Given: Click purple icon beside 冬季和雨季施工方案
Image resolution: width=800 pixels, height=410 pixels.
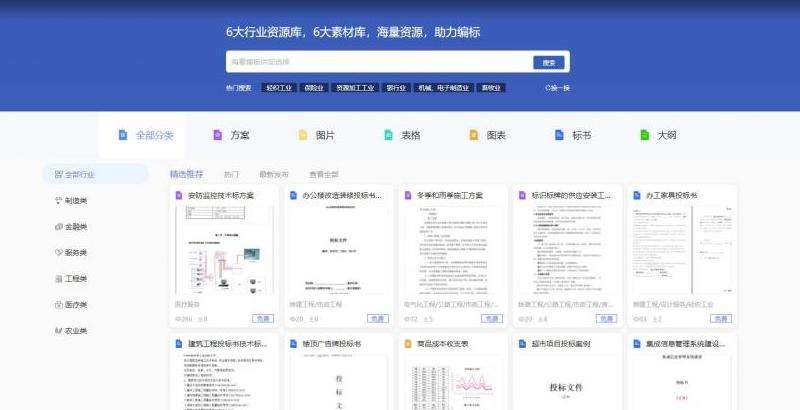Looking at the screenshot, I should 408,195.
